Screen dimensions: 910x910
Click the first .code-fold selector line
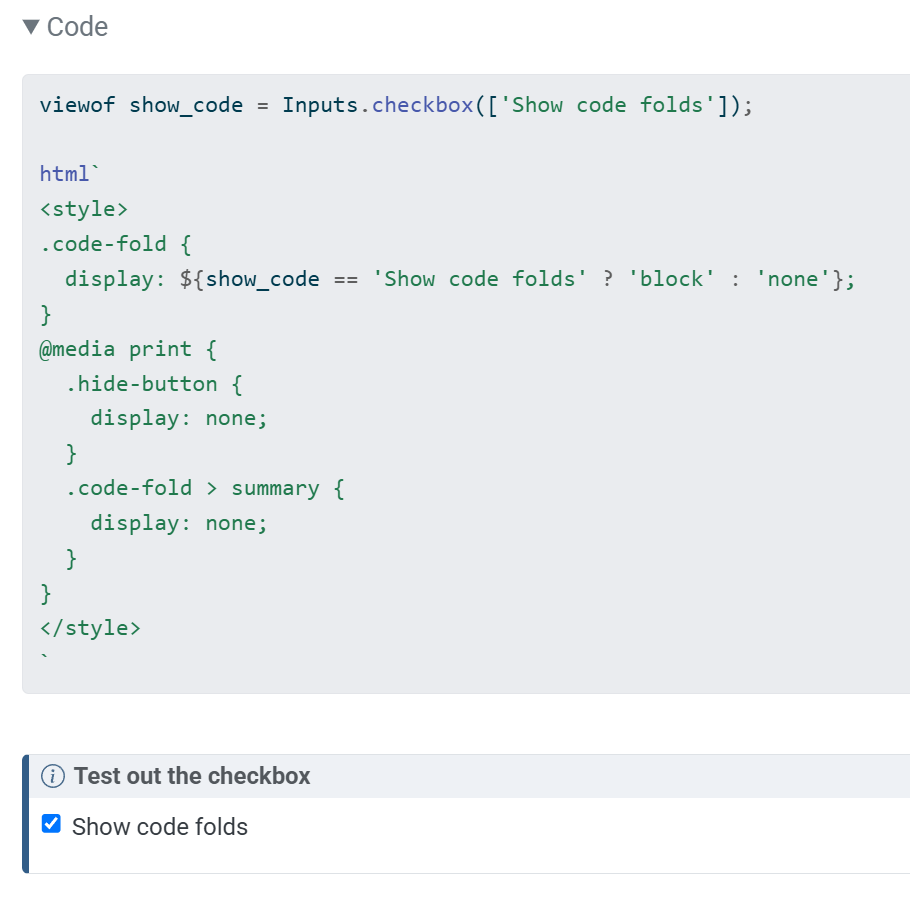tap(115, 244)
